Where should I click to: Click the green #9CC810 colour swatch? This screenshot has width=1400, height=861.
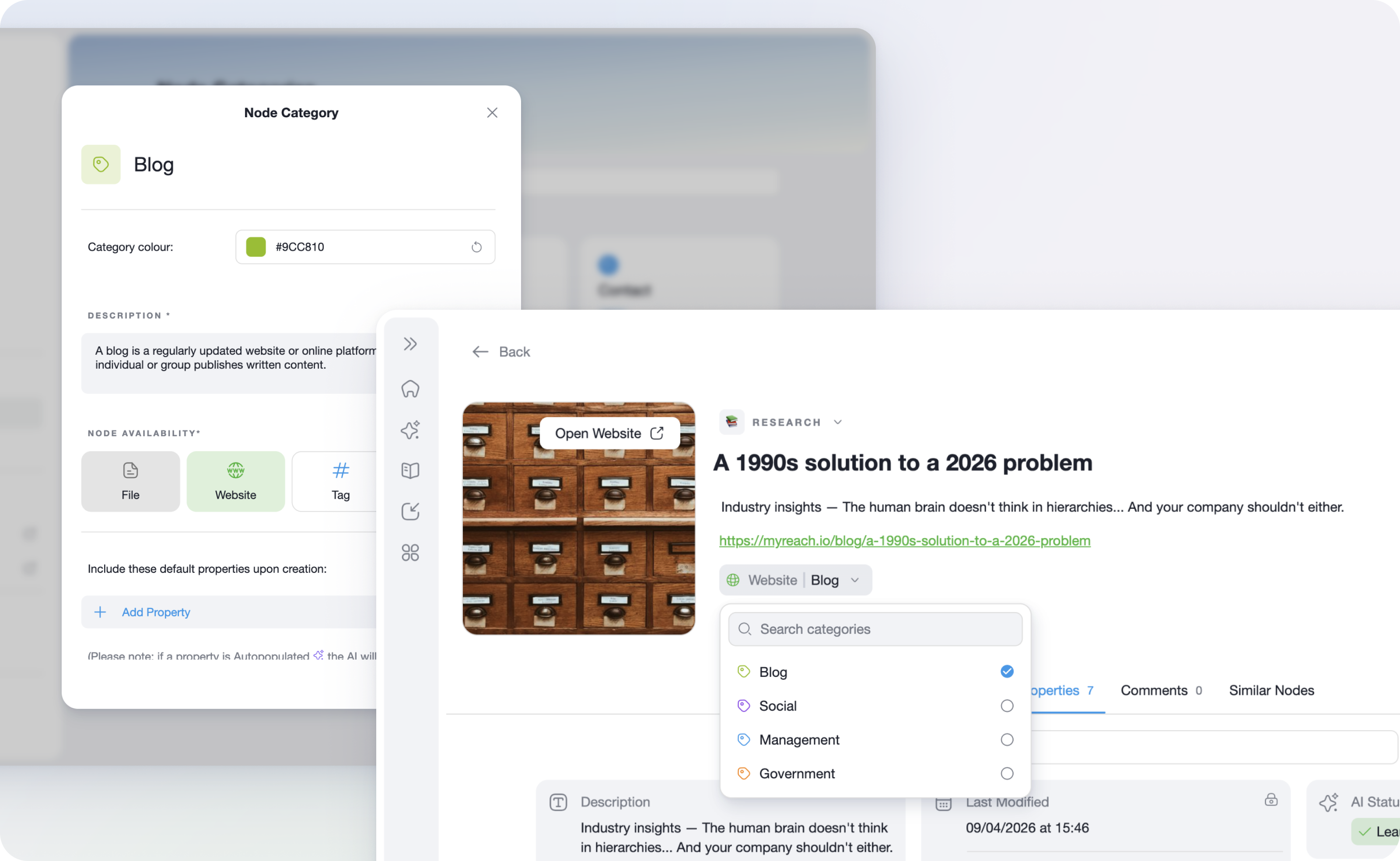(255, 247)
